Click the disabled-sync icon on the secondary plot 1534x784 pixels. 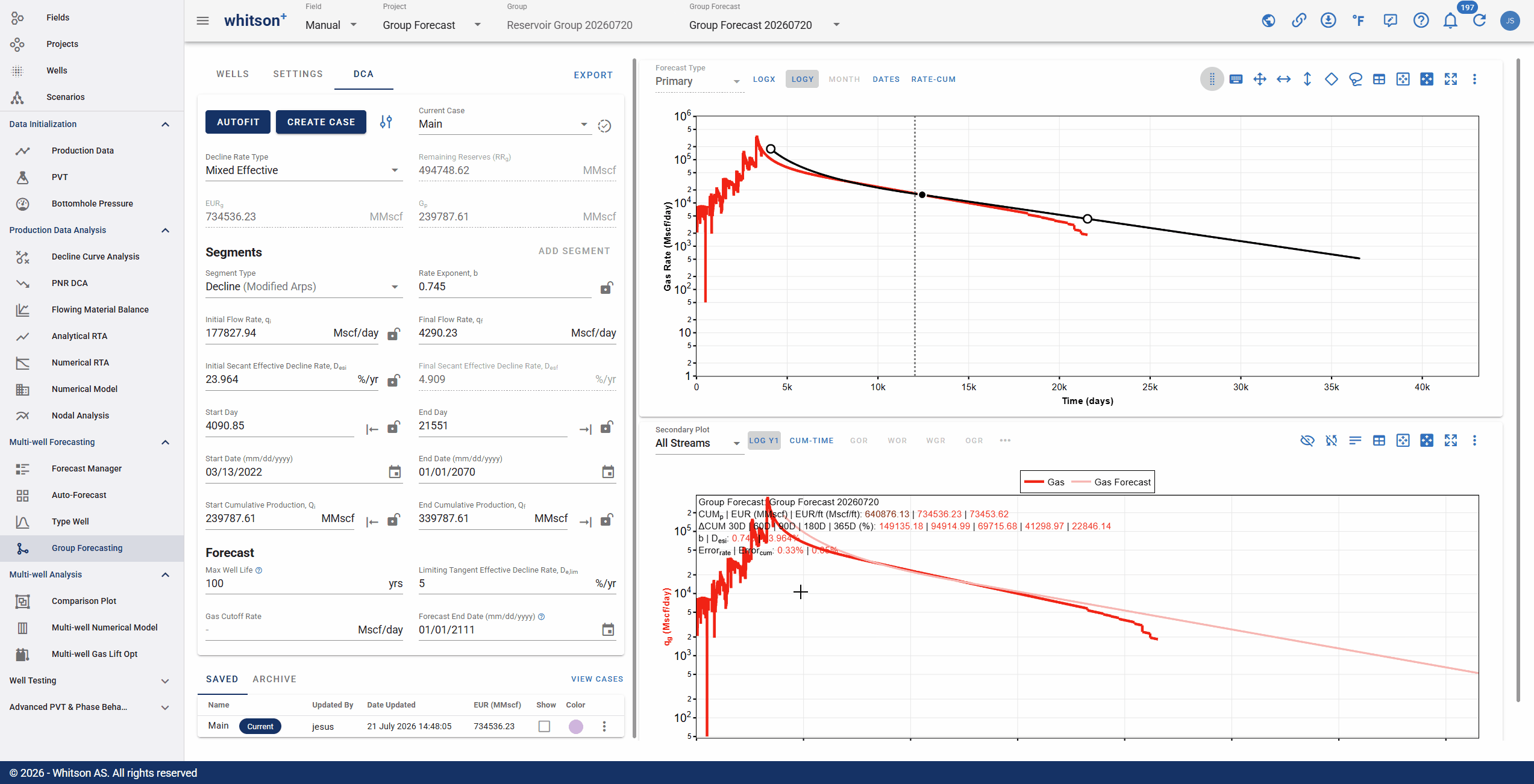tap(1332, 441)
